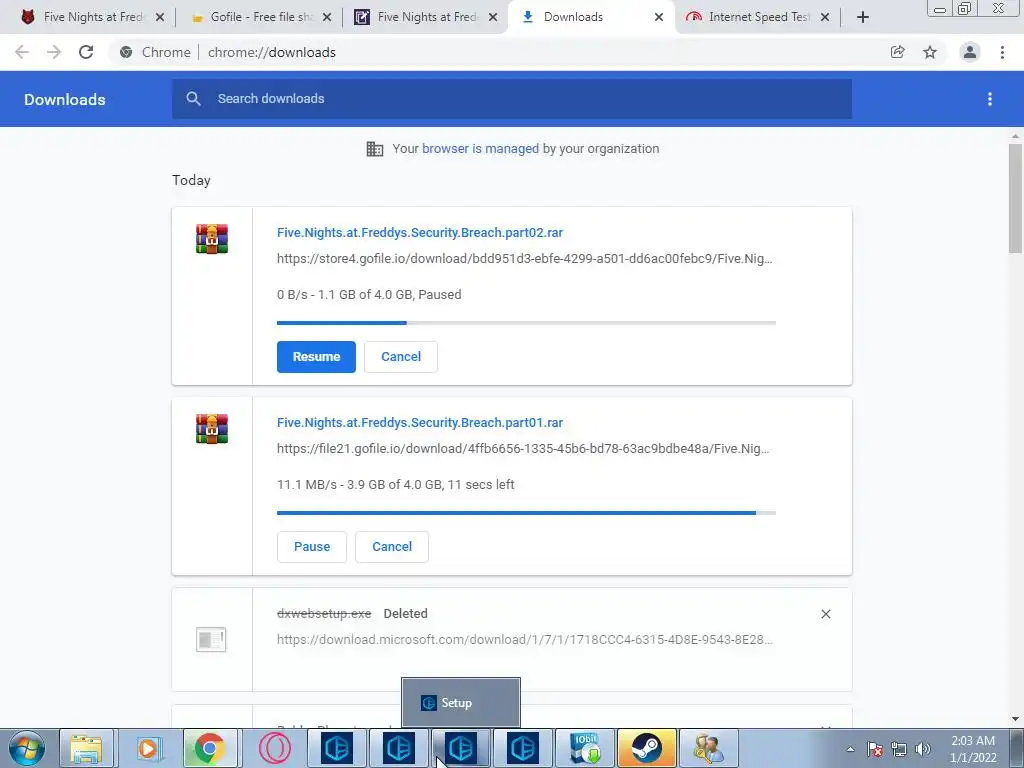
Task: Click the download.microsoft.com URL
Action: pyautogui.click(x=524, y=639)
